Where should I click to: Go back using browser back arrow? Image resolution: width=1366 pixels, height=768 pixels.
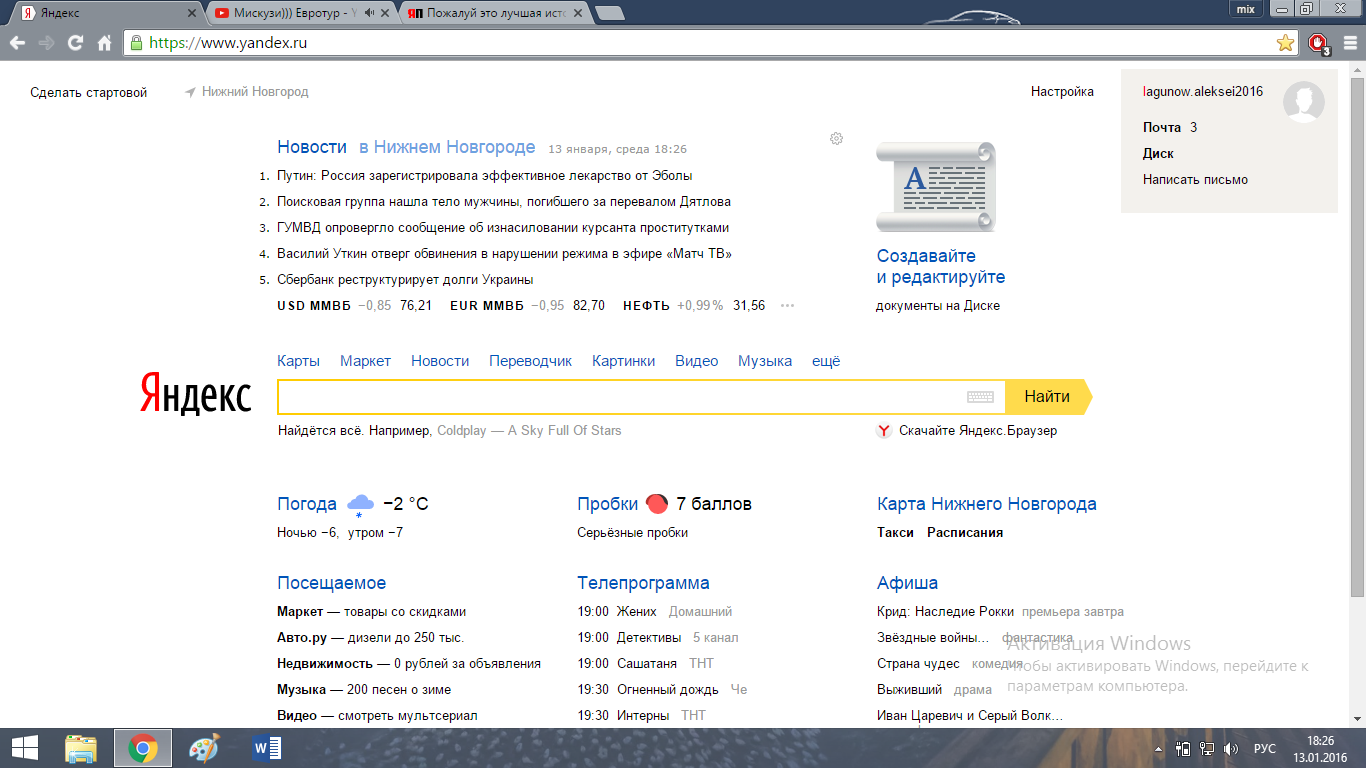click(x=17, y=43)
